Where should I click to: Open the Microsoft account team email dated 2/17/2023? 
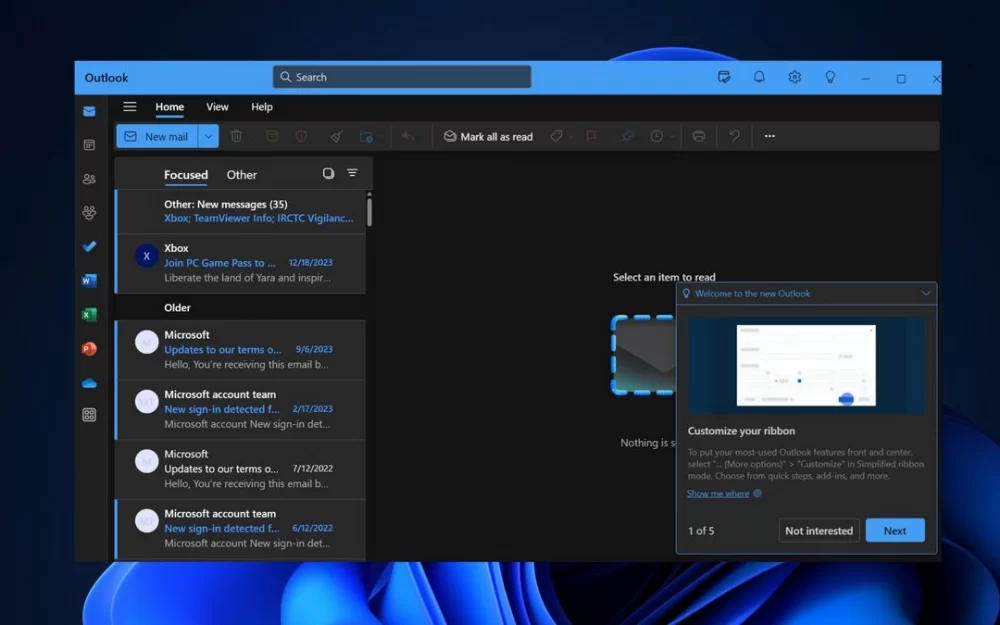pos(240,409)
